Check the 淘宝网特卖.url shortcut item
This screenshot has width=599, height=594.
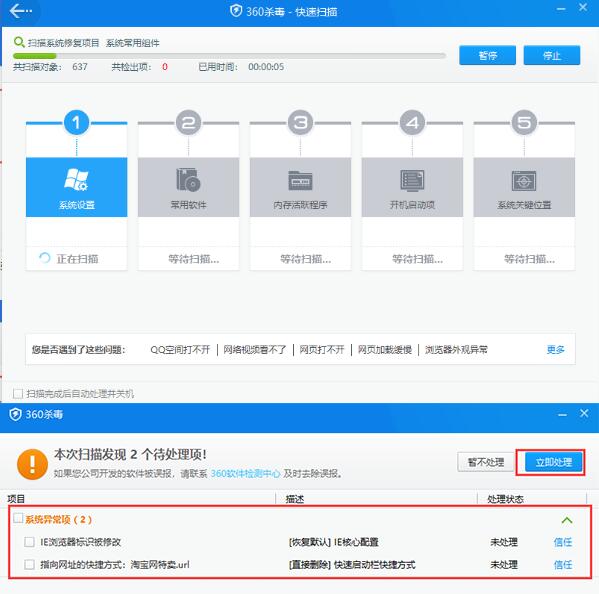pyautogui.click(x=29, y=564)
